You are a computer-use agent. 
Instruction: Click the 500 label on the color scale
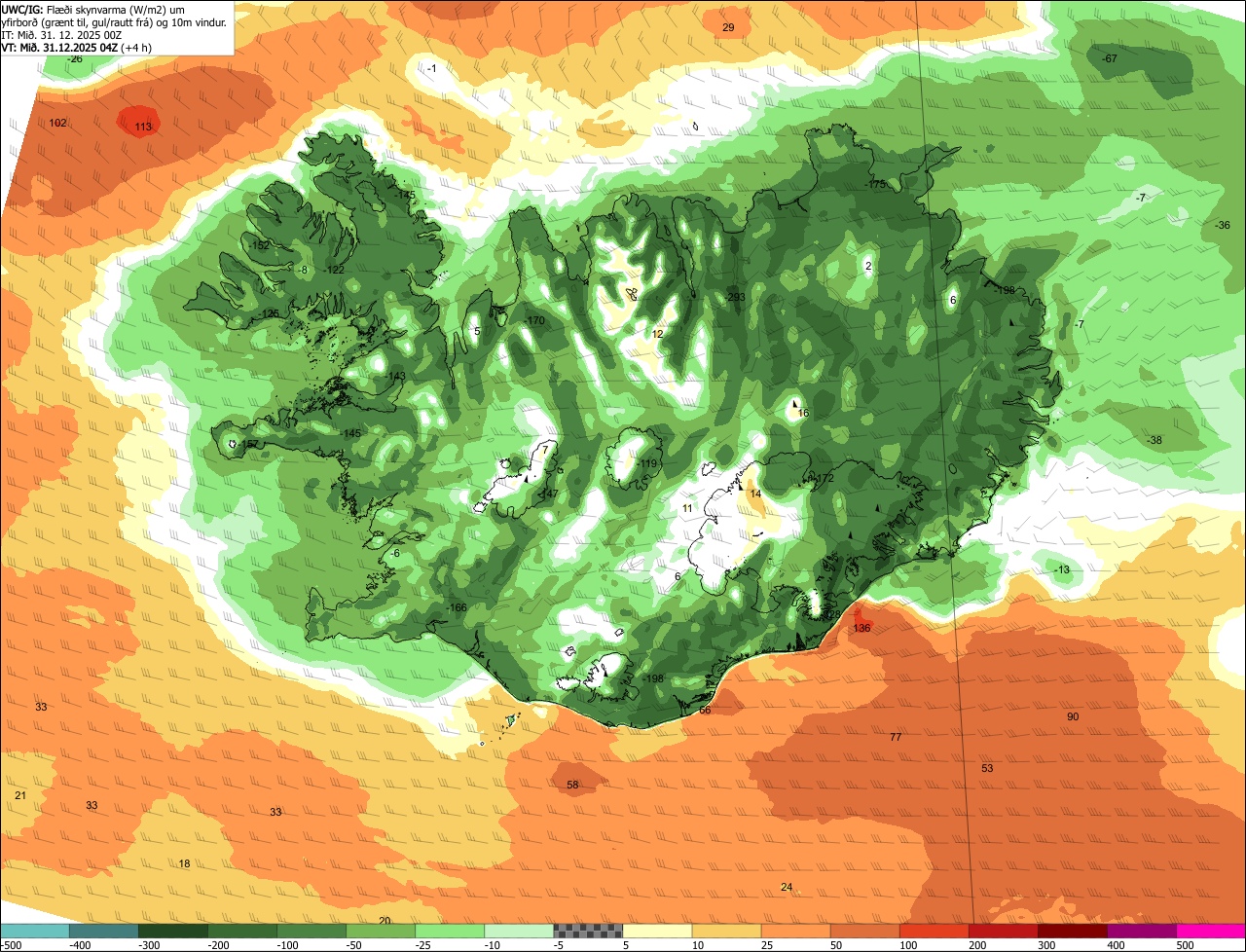[1185, 945]
